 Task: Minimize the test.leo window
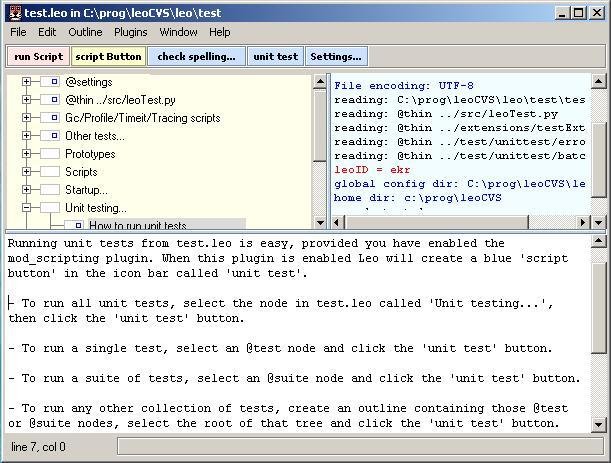point(562,13)
